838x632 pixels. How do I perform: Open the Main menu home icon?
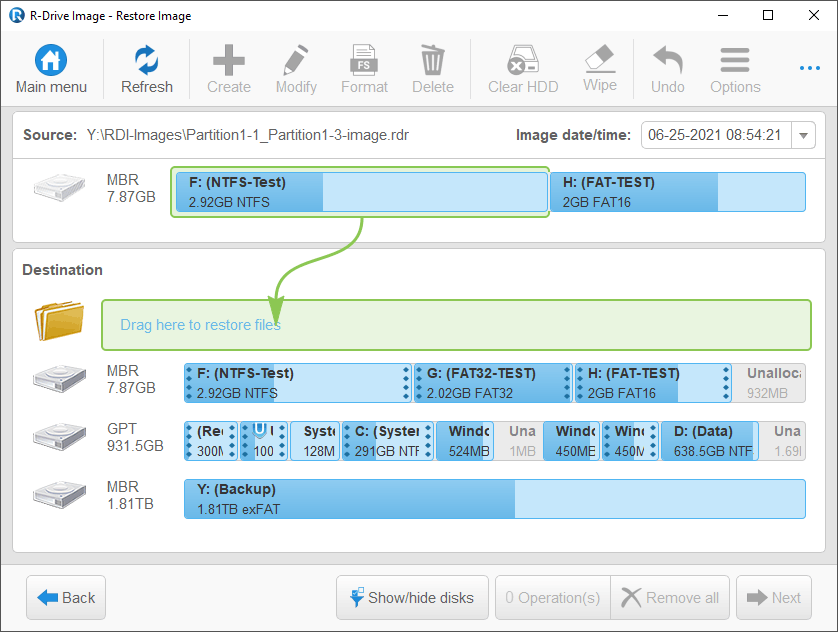(51, 61)
